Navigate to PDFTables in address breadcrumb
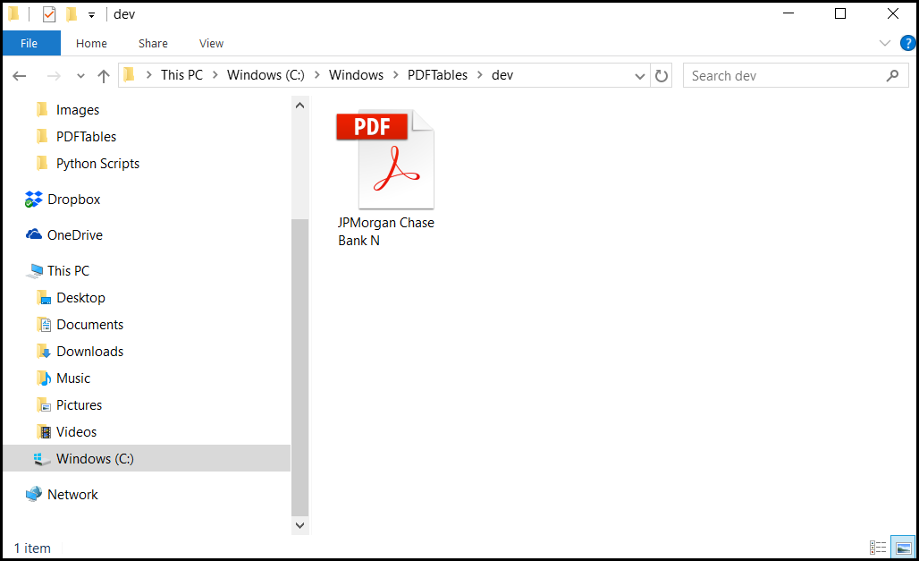919x561 pixels. pyautogui.click(x=437, y=75)
